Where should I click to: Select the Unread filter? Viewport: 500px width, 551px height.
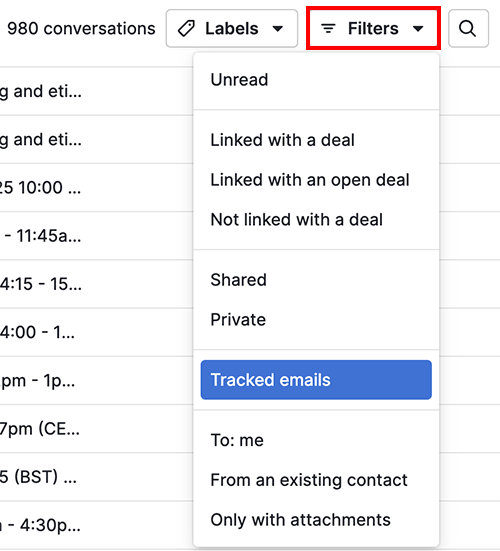316,80
